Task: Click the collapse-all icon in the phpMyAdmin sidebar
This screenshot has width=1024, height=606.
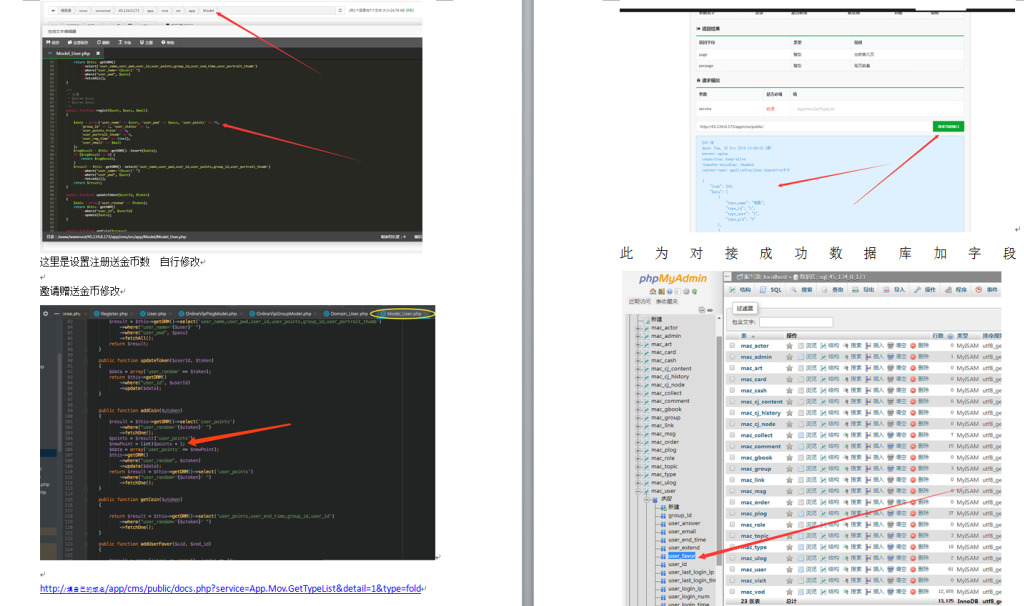Action: [701, 310]
